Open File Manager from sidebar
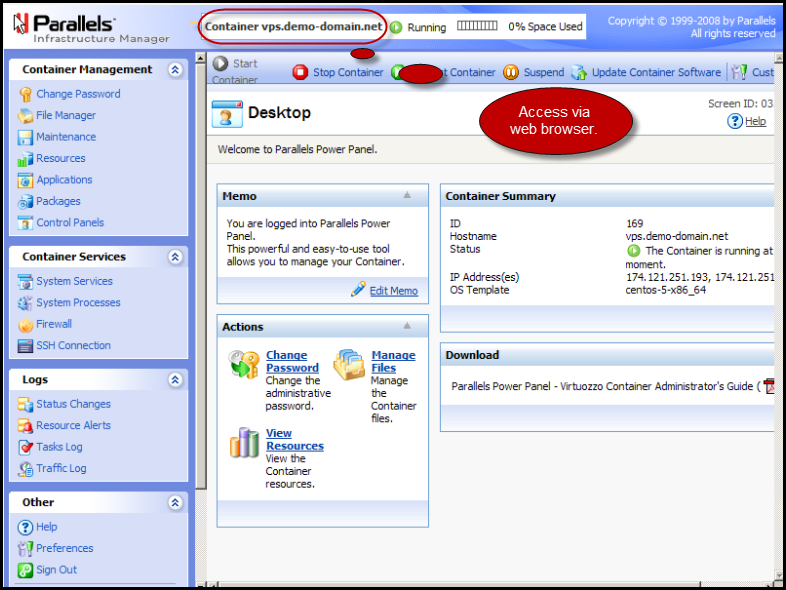 [66, 115]
